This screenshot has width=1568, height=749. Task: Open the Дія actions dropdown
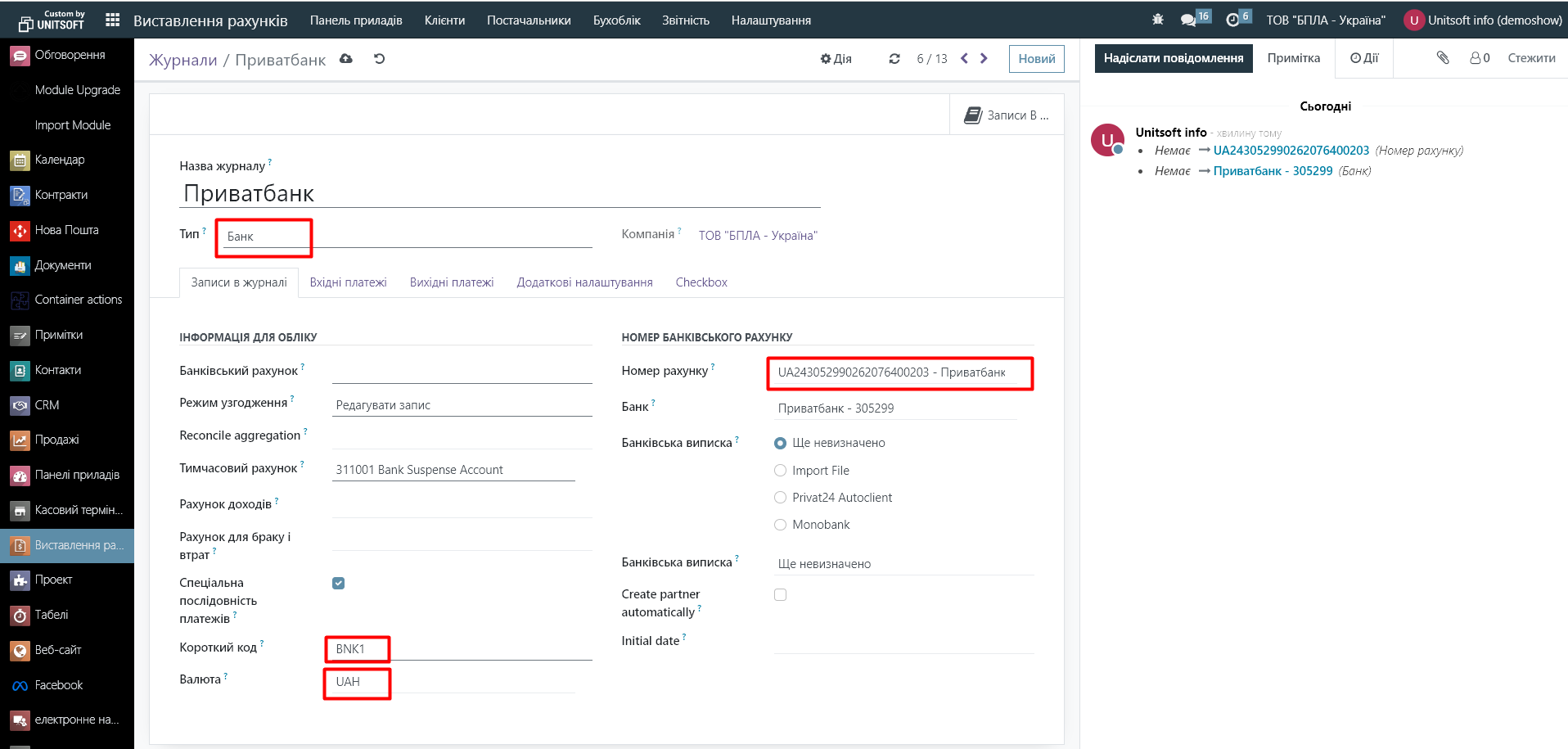(836, 59)
